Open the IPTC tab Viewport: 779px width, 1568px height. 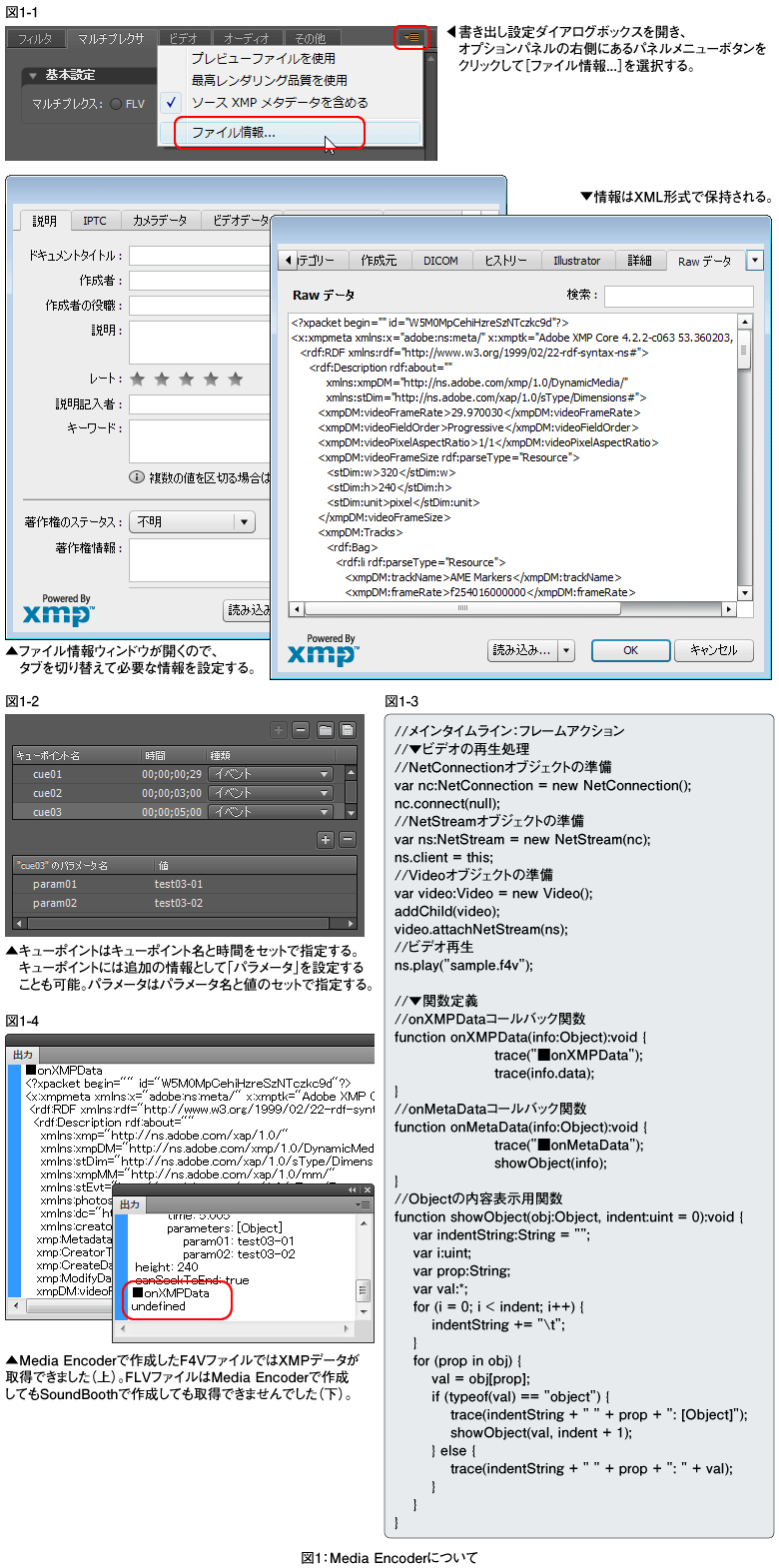point(95,221)
